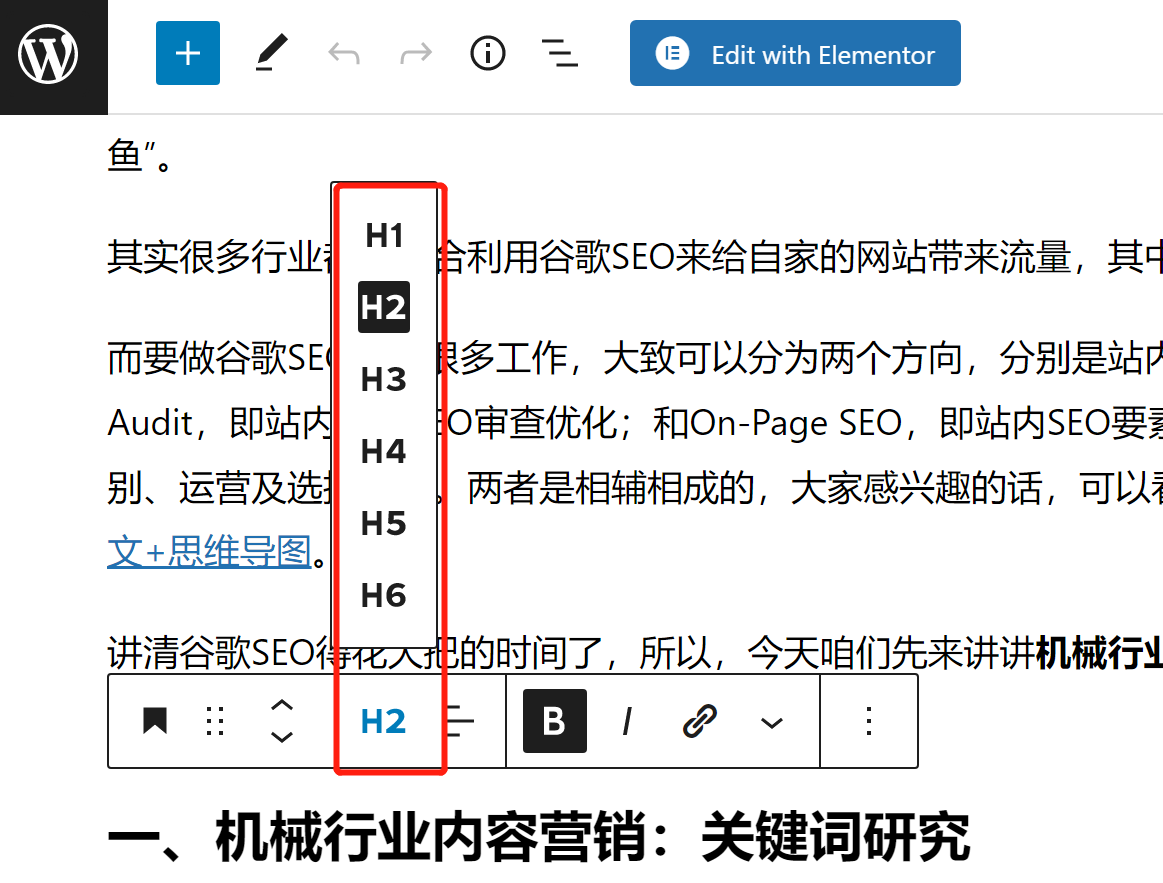Viewport: 1163px width, 883px height.
Task: Click the paragraph starting with 其实很多行业
Action: pyautogui.click(x=635, y=257)
